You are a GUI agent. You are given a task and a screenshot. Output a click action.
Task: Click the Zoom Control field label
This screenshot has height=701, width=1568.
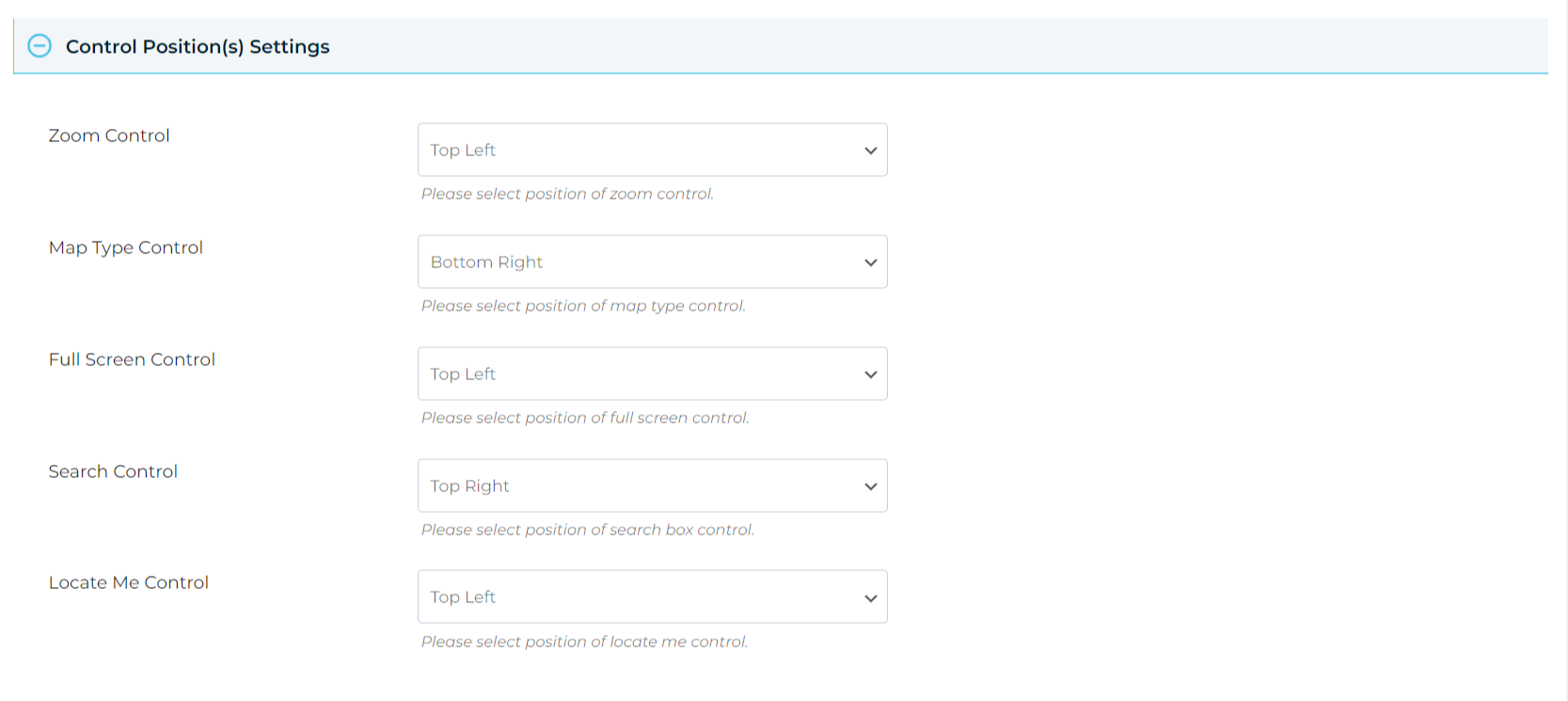pyautogui.click(x=109, y=135)
